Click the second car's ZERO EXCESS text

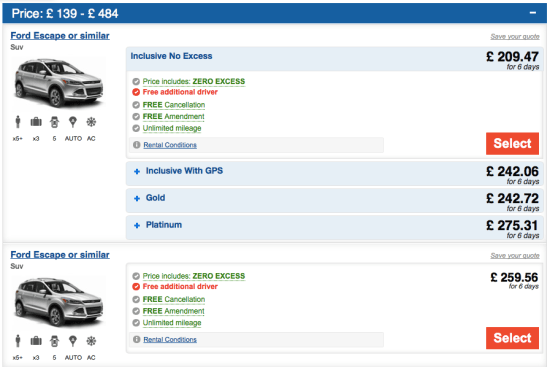point(219,276)
